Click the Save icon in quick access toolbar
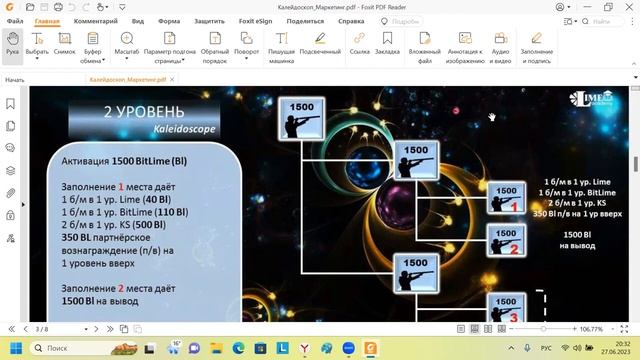 coord(44,7)
